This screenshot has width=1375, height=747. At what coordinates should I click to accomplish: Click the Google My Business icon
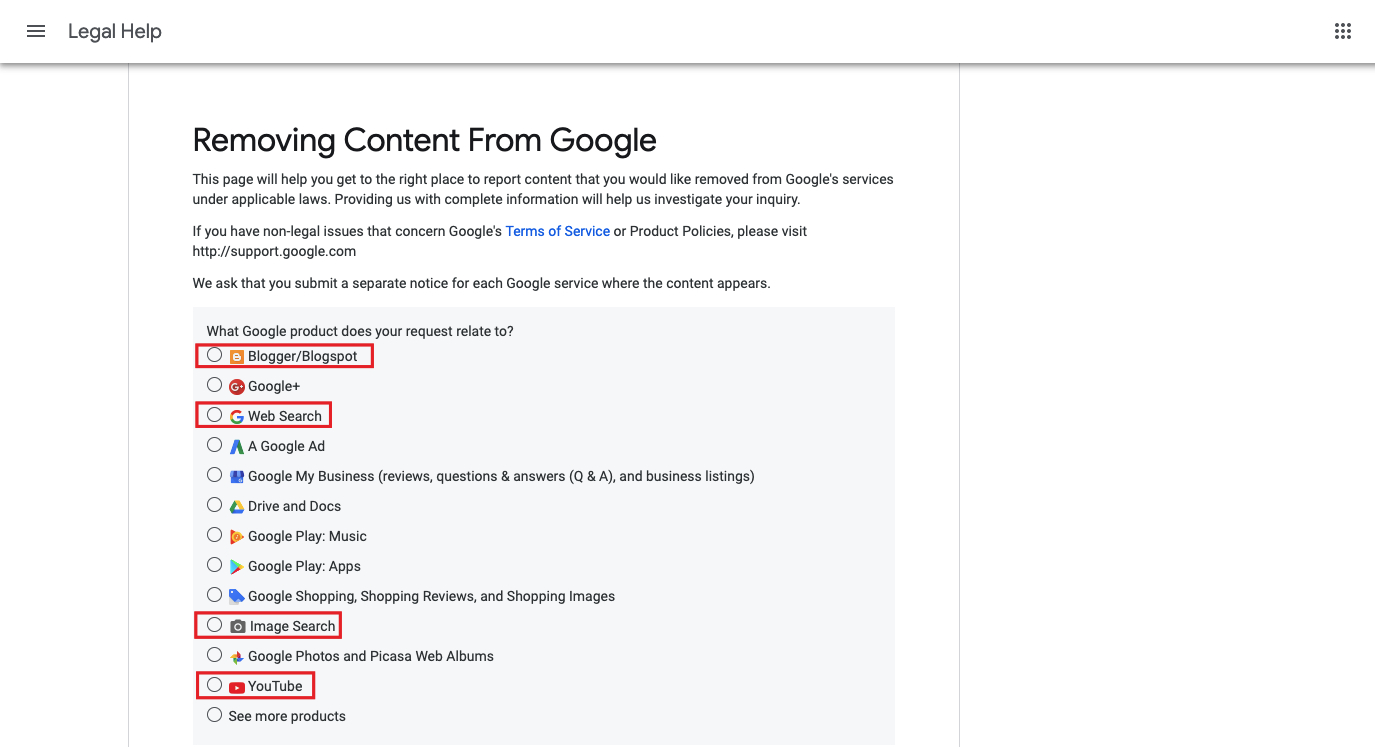237,476
